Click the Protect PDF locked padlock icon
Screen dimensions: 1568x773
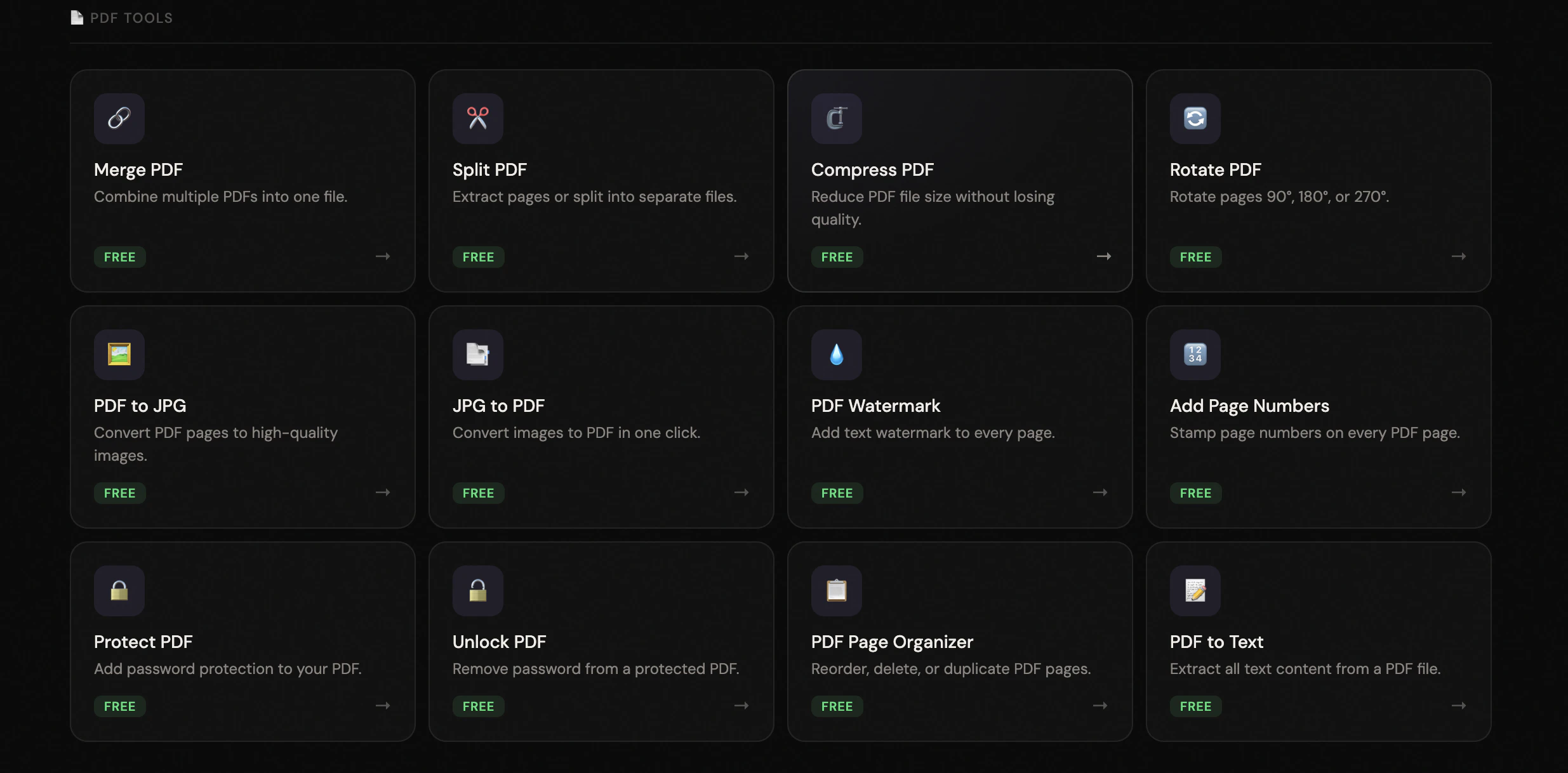pyautogui.click(x=119, y=591)
